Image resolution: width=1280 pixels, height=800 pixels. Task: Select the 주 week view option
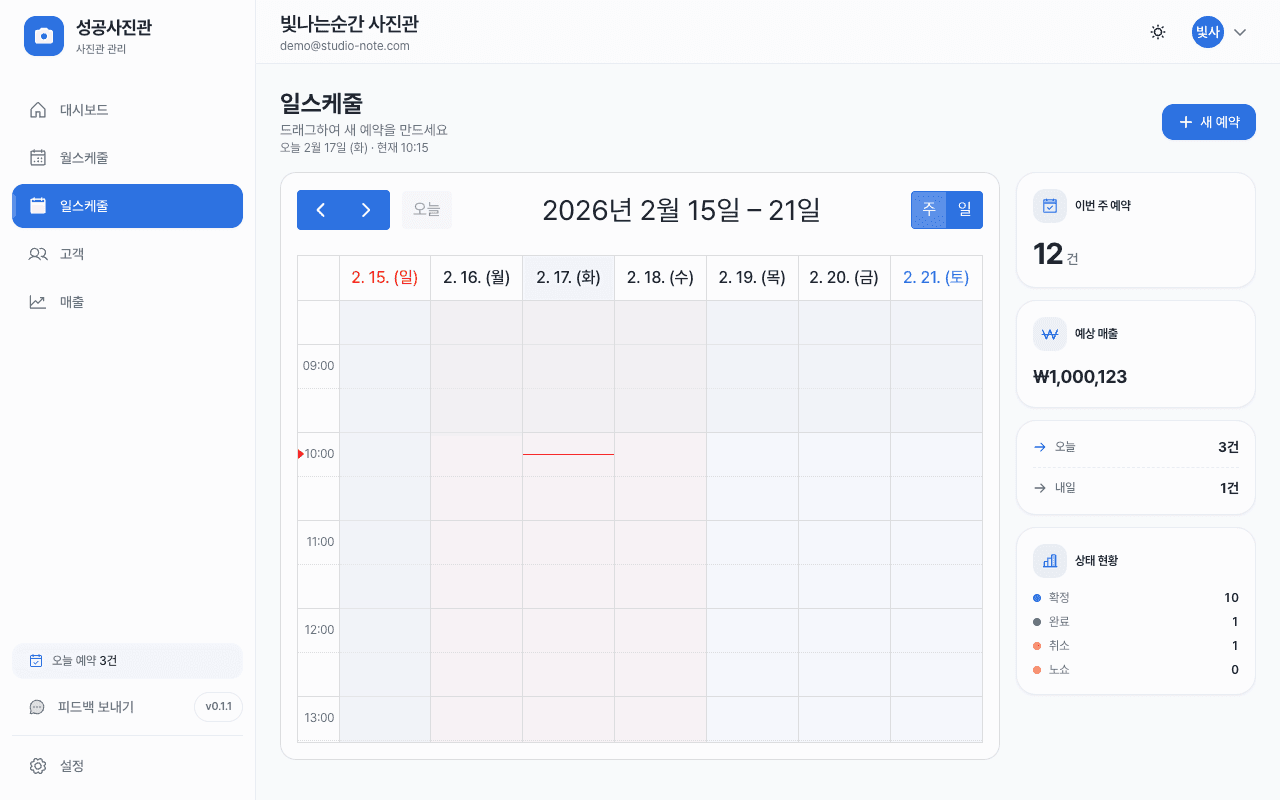928,210
